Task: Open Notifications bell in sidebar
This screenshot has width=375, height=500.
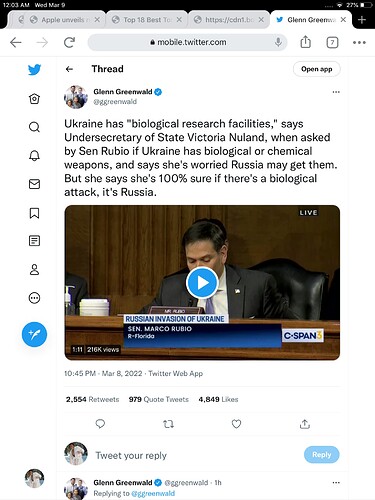Action: pyautogui.click(x=34, y=156)
